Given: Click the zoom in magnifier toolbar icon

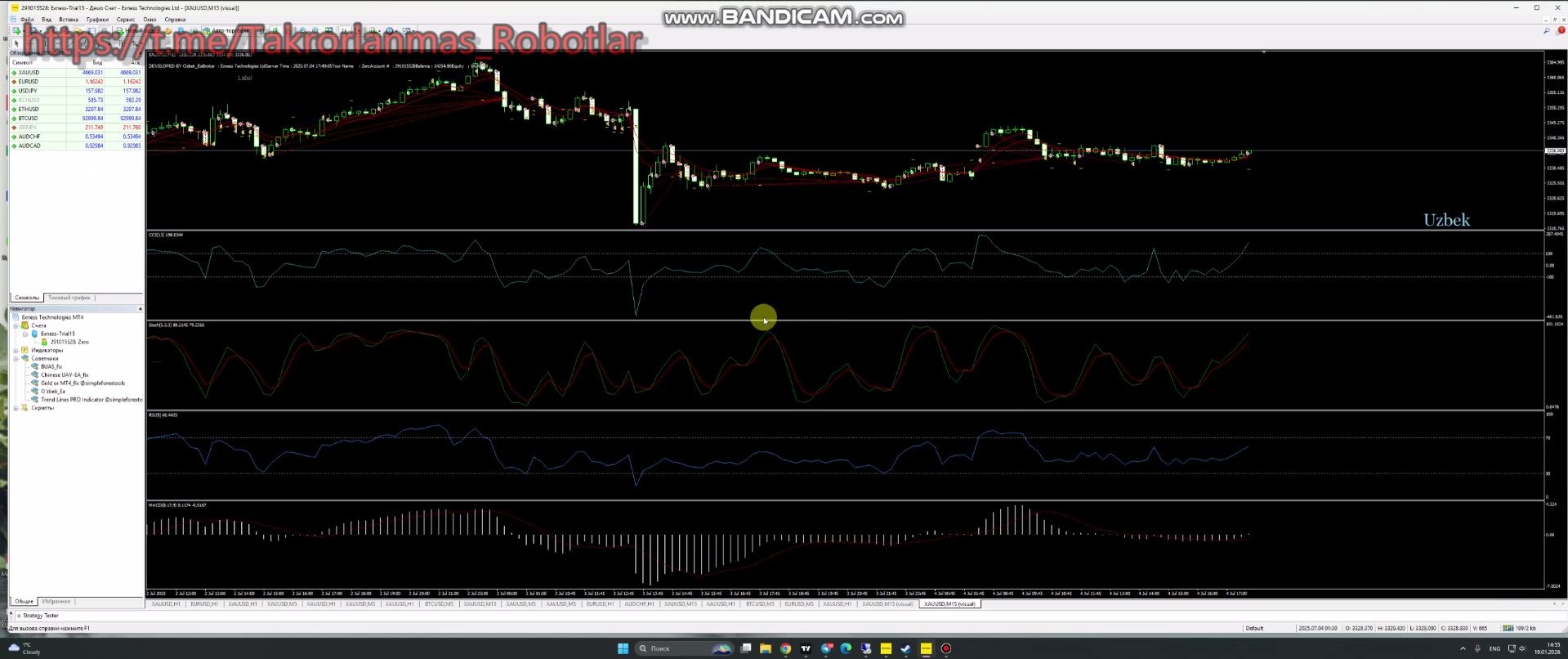Looking at the screenshot, I should click(x=302, y=31).
